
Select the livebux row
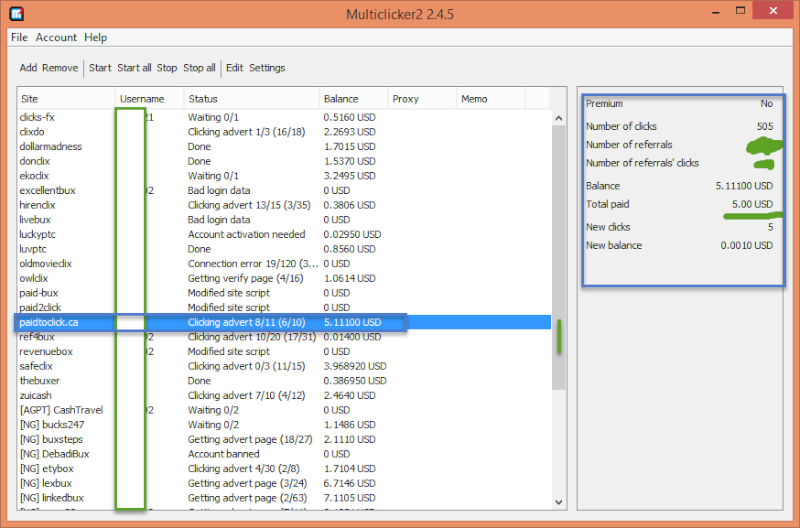pos(284,220)
